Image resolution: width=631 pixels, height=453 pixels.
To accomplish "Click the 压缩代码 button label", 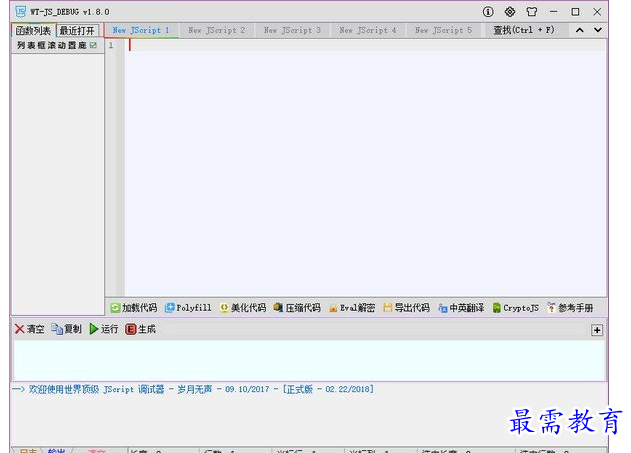I will [x=303, y=308].
